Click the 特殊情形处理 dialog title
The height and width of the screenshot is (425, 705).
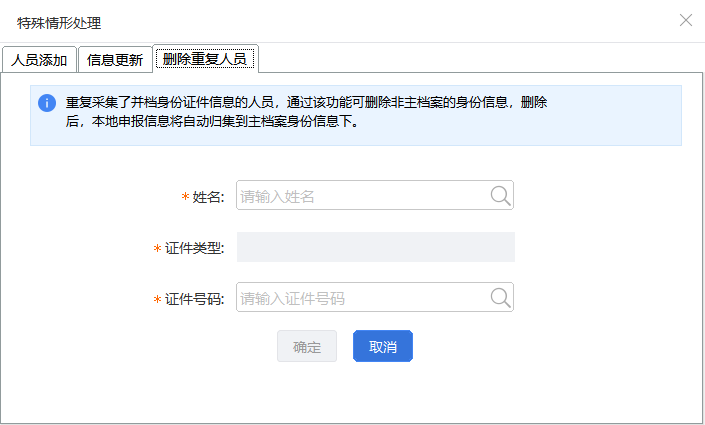59,23
